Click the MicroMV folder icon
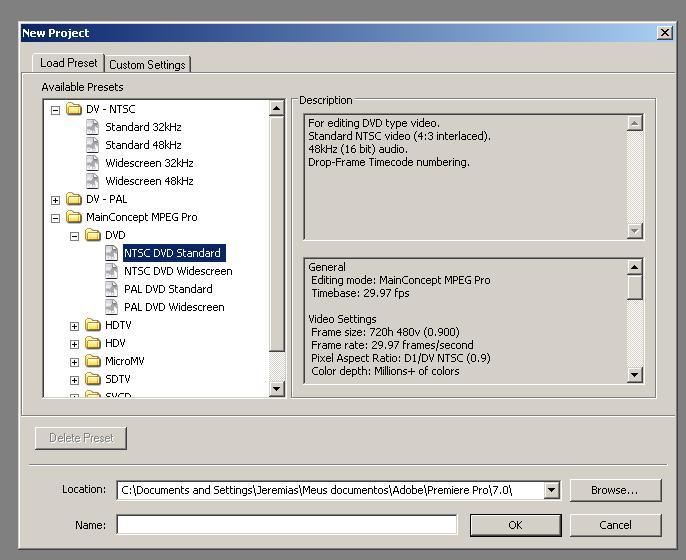 click(x=93, y=360)
